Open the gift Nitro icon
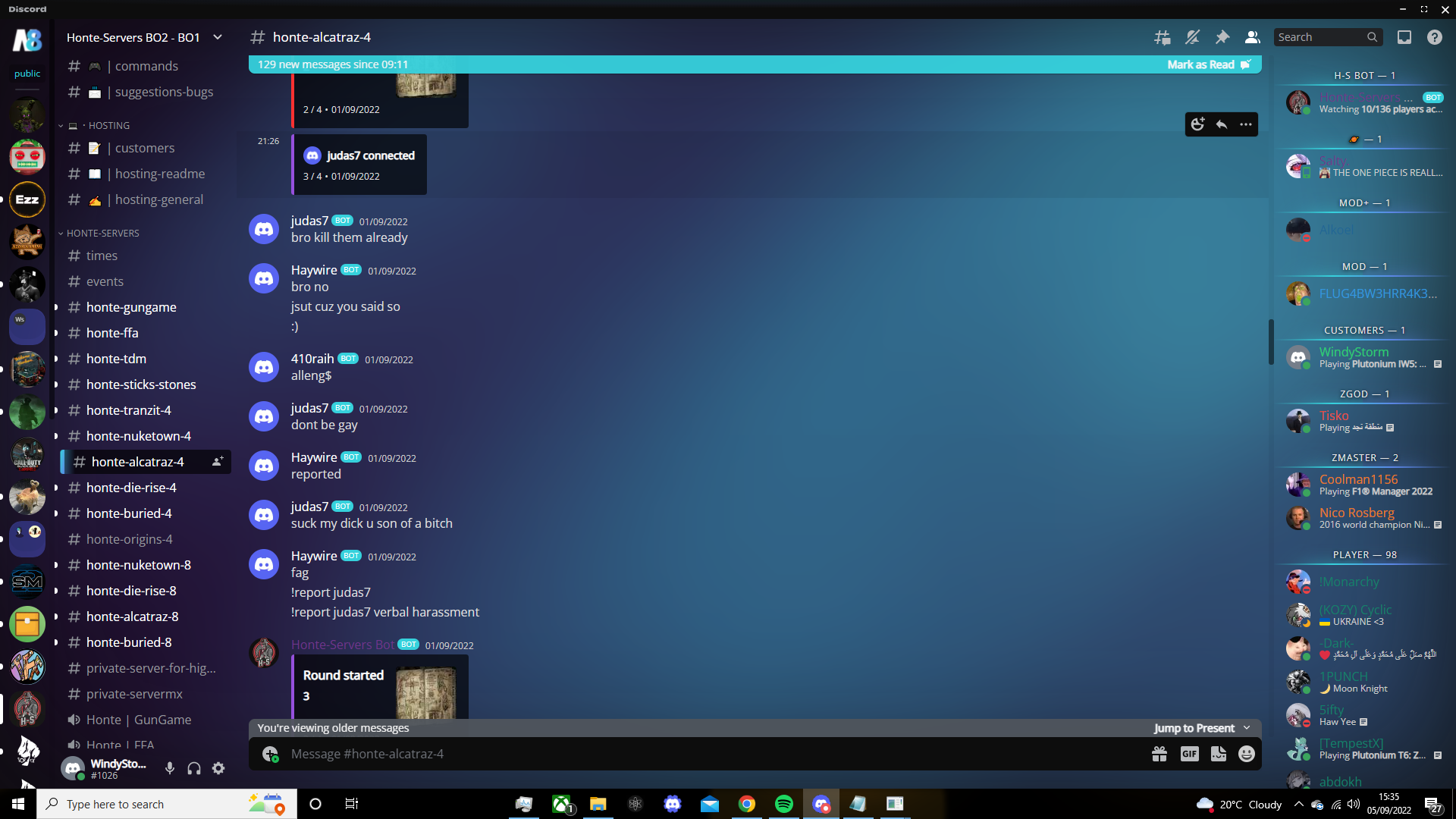 click(x=1159, y=754)
